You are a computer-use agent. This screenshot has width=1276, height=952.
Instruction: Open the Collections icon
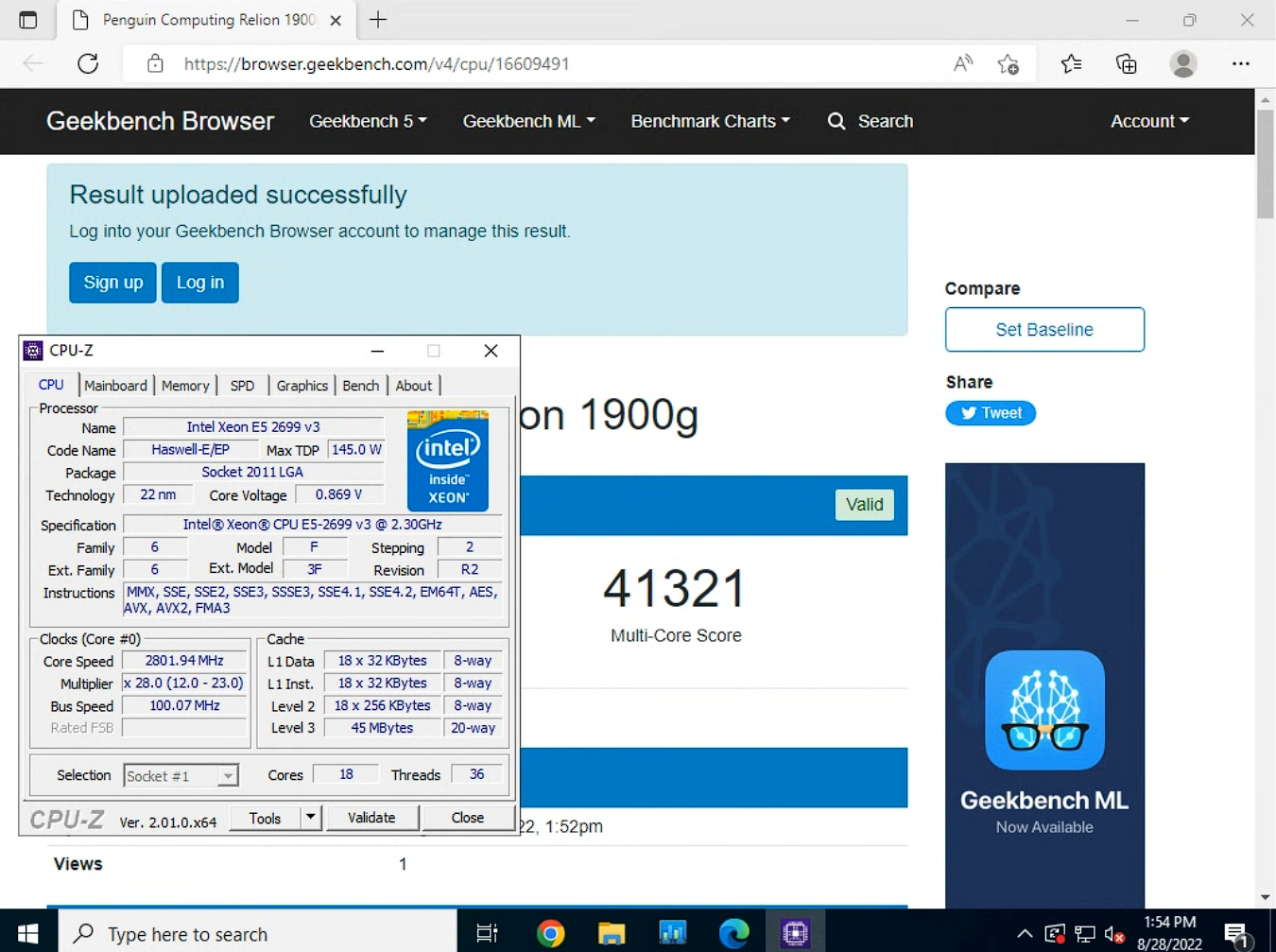tap(1126, 63)
